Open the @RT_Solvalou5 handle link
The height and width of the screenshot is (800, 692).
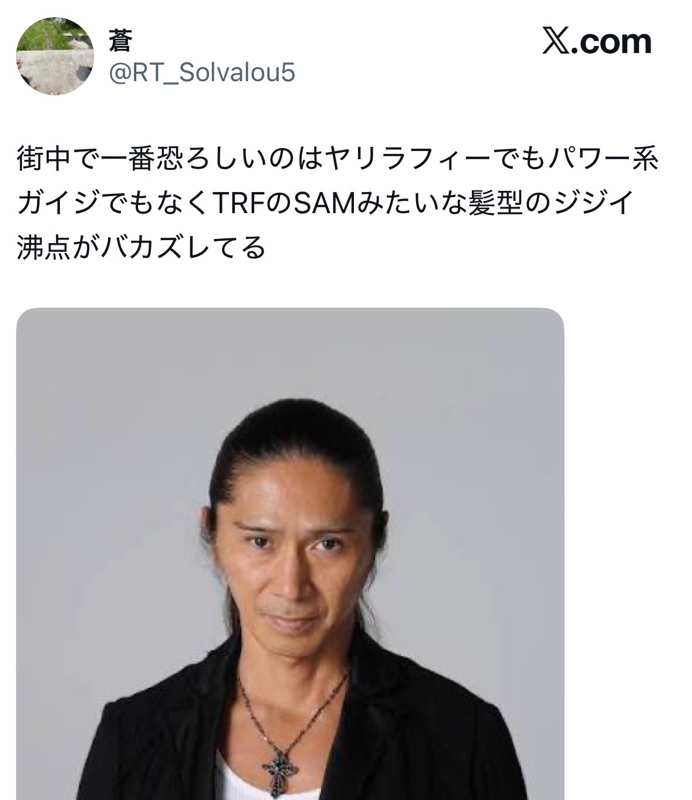click(202, 72)
